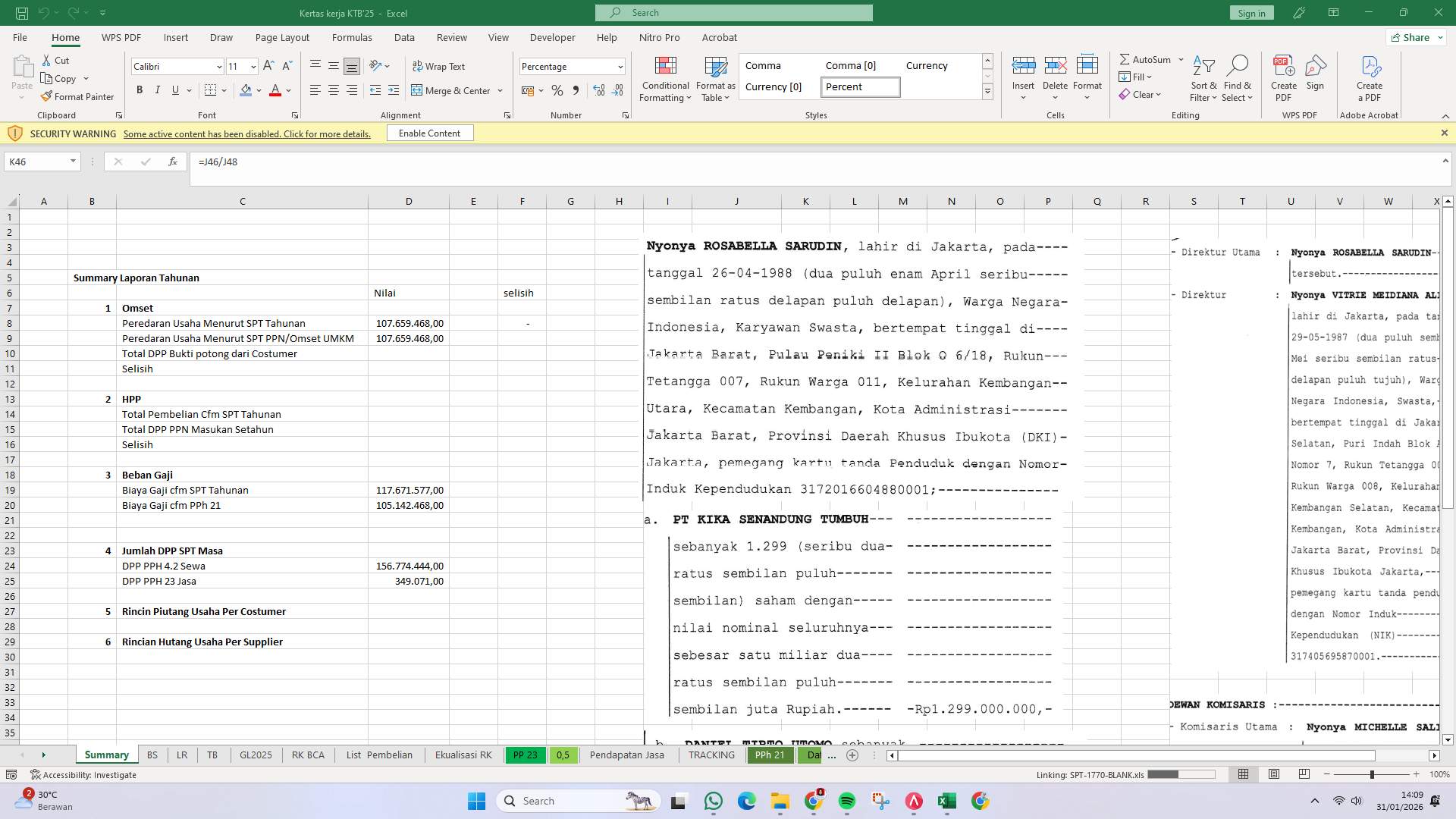Click the Merge & Center icon
Image resolution: width=1456 pixels, height=819 pixels.
tap(418, 90)
